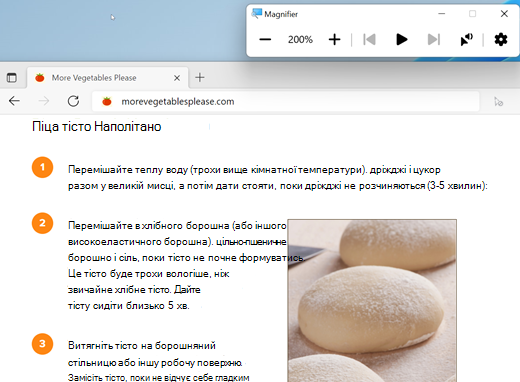Click text 'Перемішайте в хлібного борошна'
Viewport: 520px width, 382px height.
[149, 226]
